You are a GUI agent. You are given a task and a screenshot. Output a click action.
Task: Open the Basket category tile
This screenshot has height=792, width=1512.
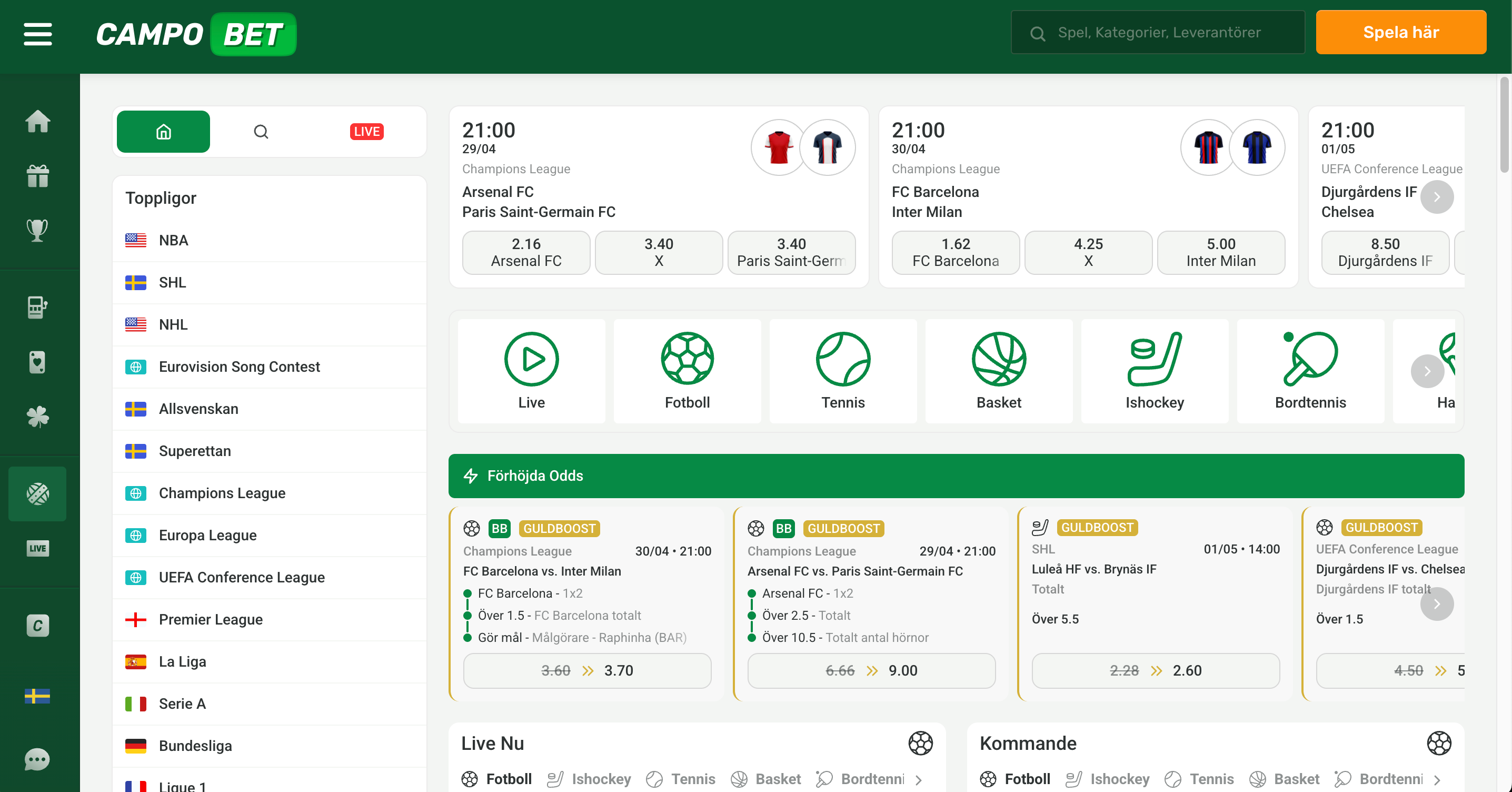(x=999, y=371)
